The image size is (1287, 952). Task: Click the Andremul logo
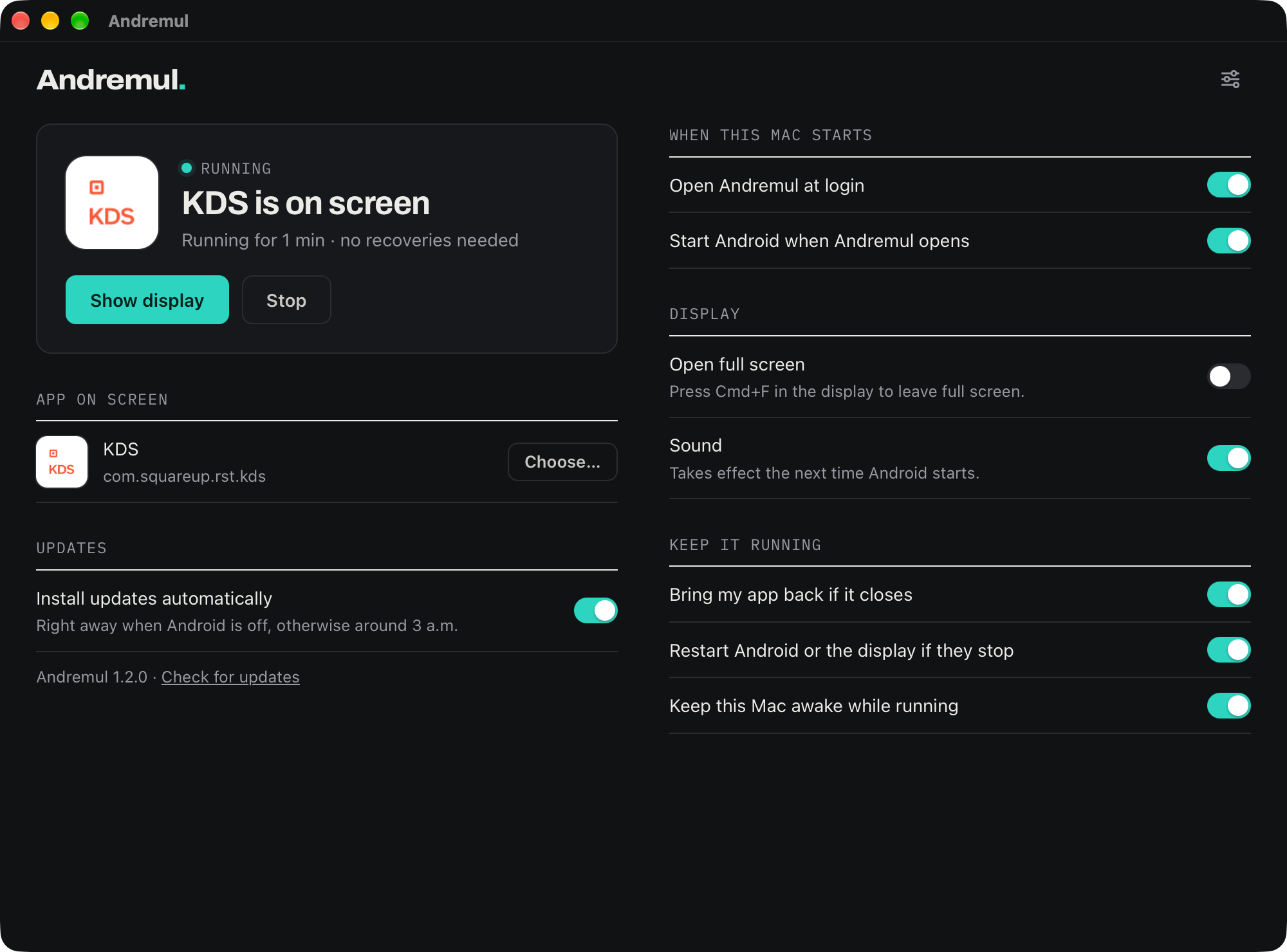pyautogui.click(x=111, y=80)
